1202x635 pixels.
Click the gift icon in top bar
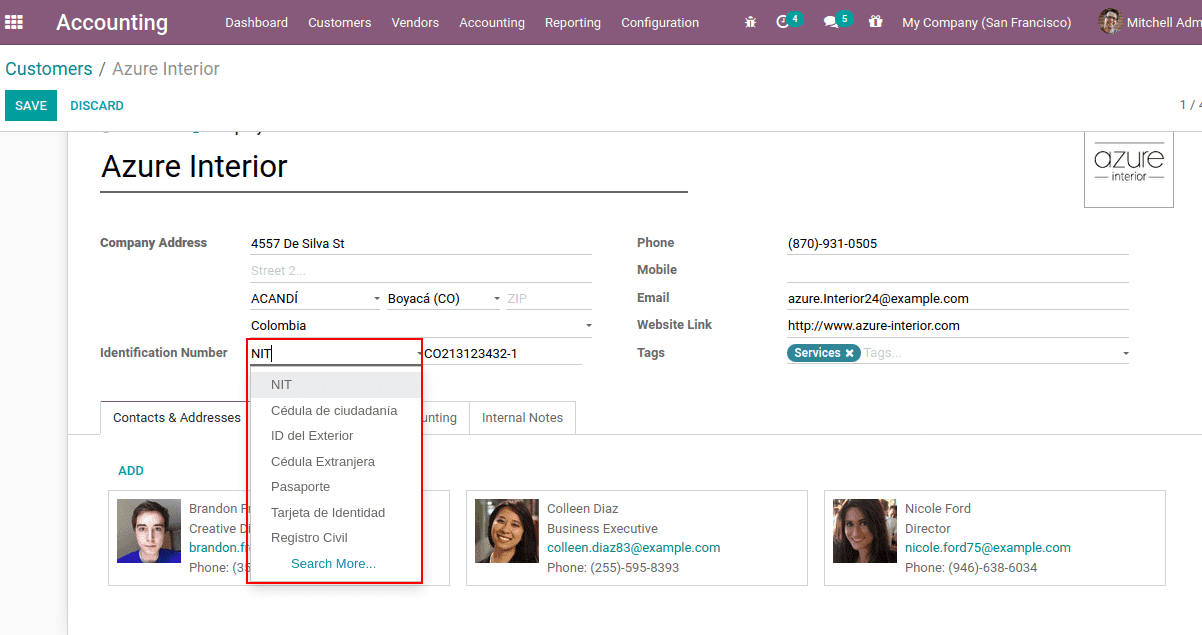tap(876, 21)
